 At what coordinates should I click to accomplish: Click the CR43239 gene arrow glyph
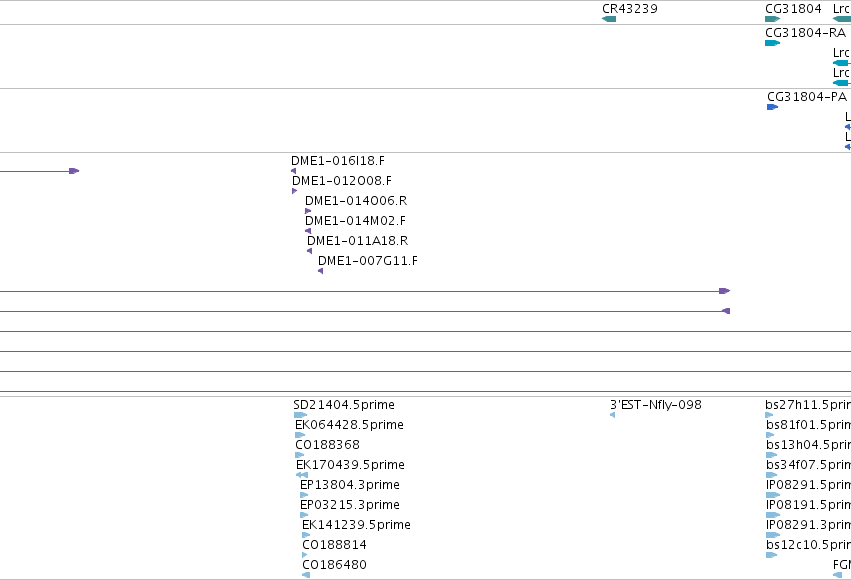[x=609, y=19]
